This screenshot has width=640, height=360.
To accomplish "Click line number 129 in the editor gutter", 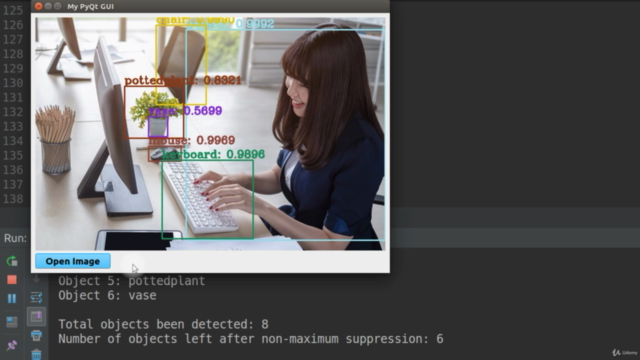I will (13, 68).
